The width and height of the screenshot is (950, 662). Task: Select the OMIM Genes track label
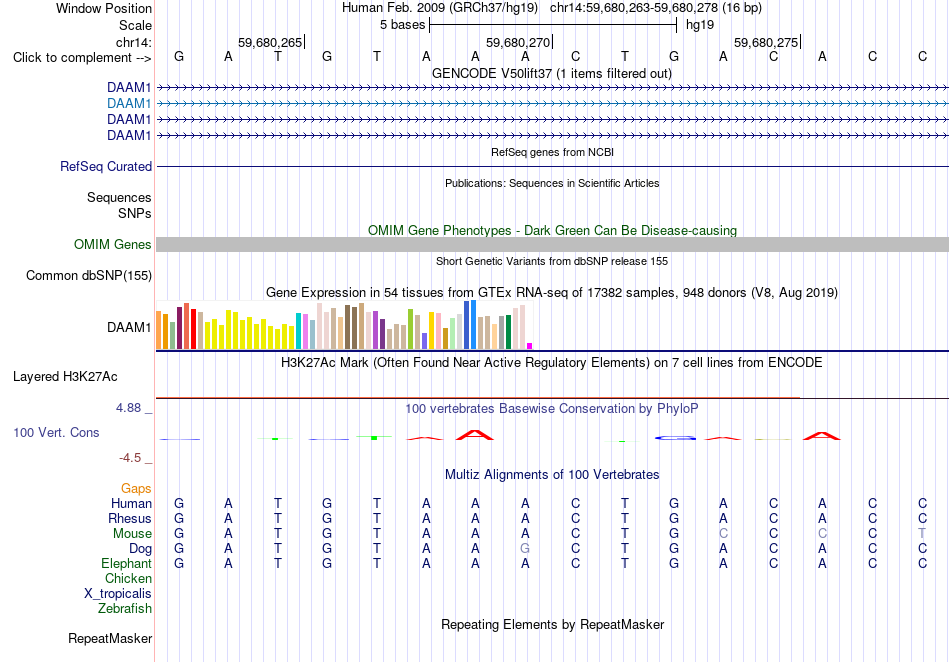click(x=113, y=245)
